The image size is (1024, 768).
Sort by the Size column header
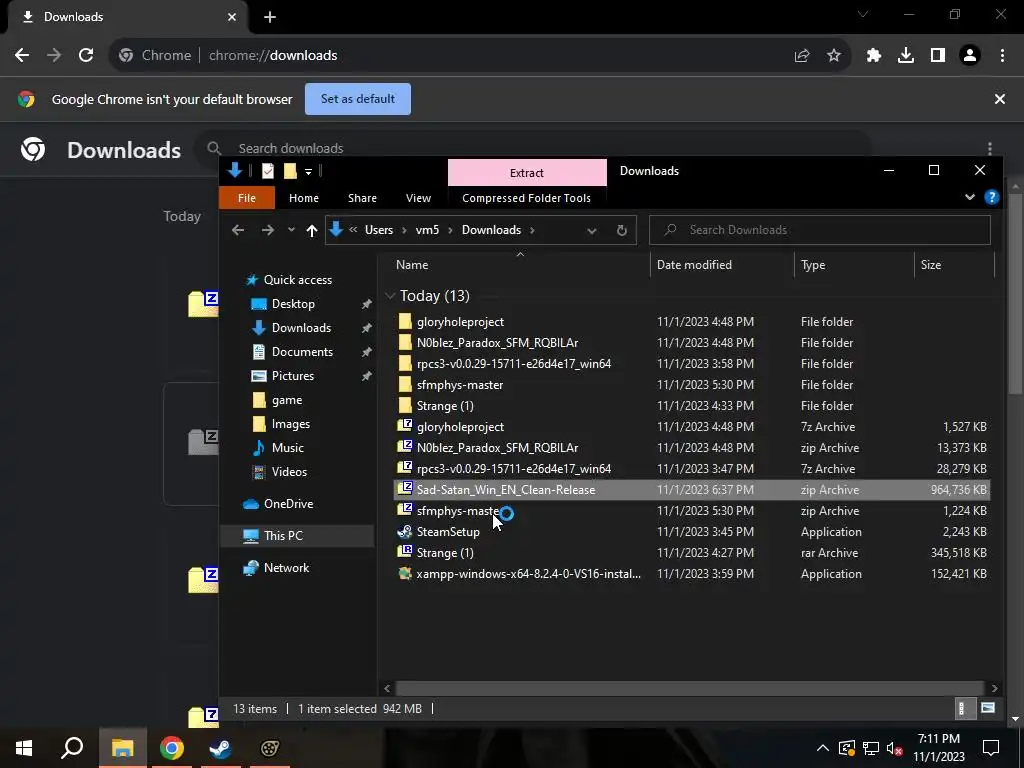tap(931, 264)
